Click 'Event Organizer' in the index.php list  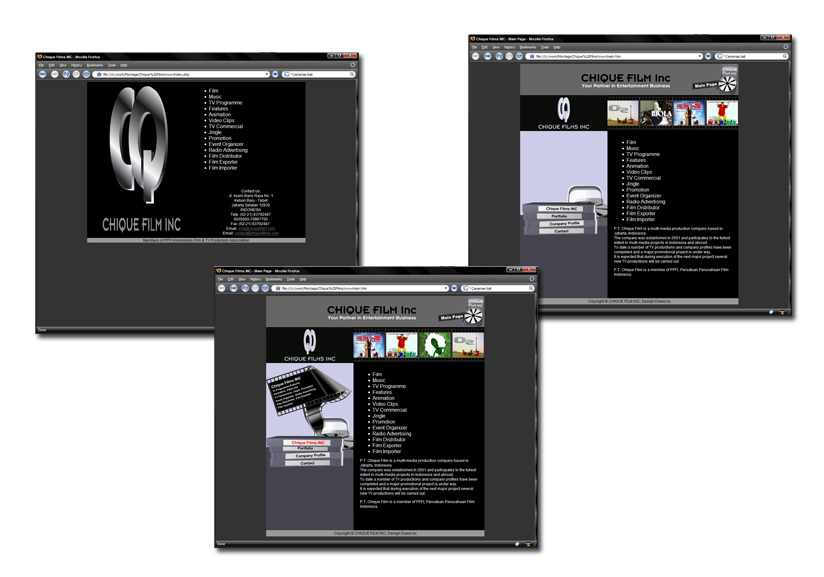coord(226,144)
